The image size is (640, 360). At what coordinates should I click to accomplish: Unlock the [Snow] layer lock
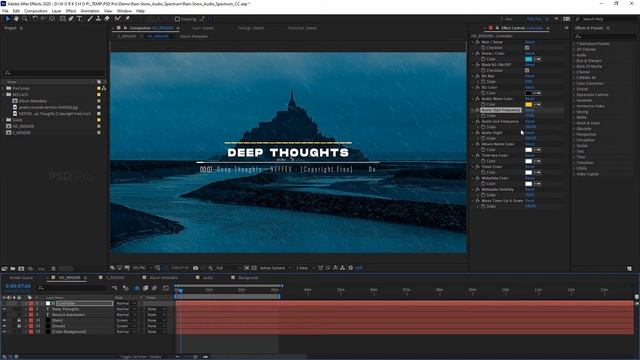(x=19, y=326)
